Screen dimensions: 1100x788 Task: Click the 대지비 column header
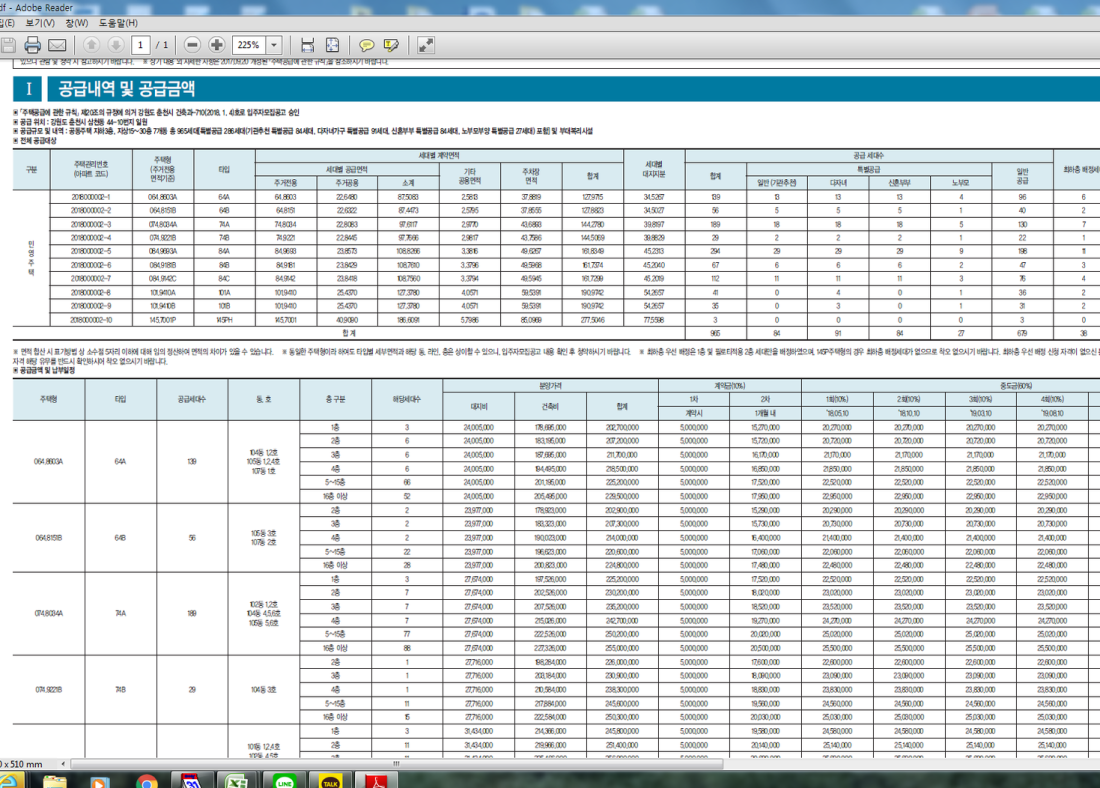point(479,406)
